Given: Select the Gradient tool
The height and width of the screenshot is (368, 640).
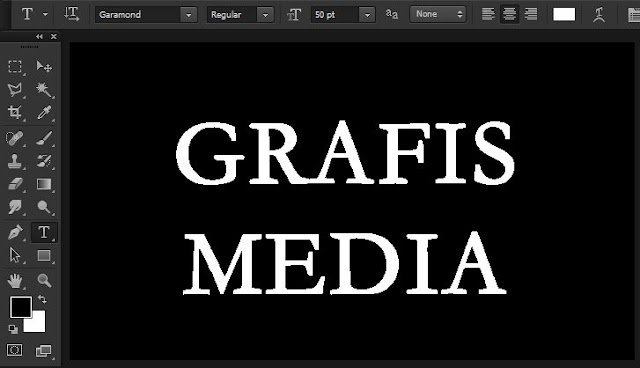Looking at the screenshot, I should [44, 184].
